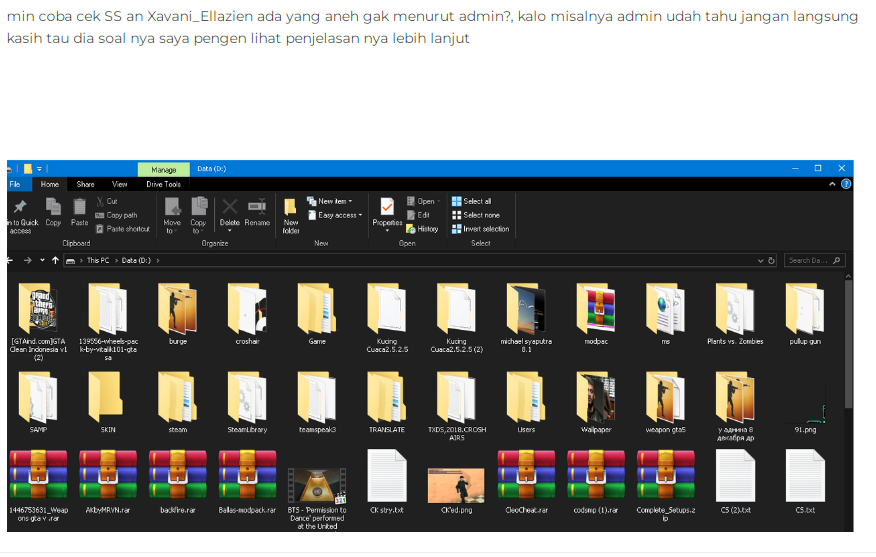Select the TRANSLATE folder
876x557 pixels.
387,402
